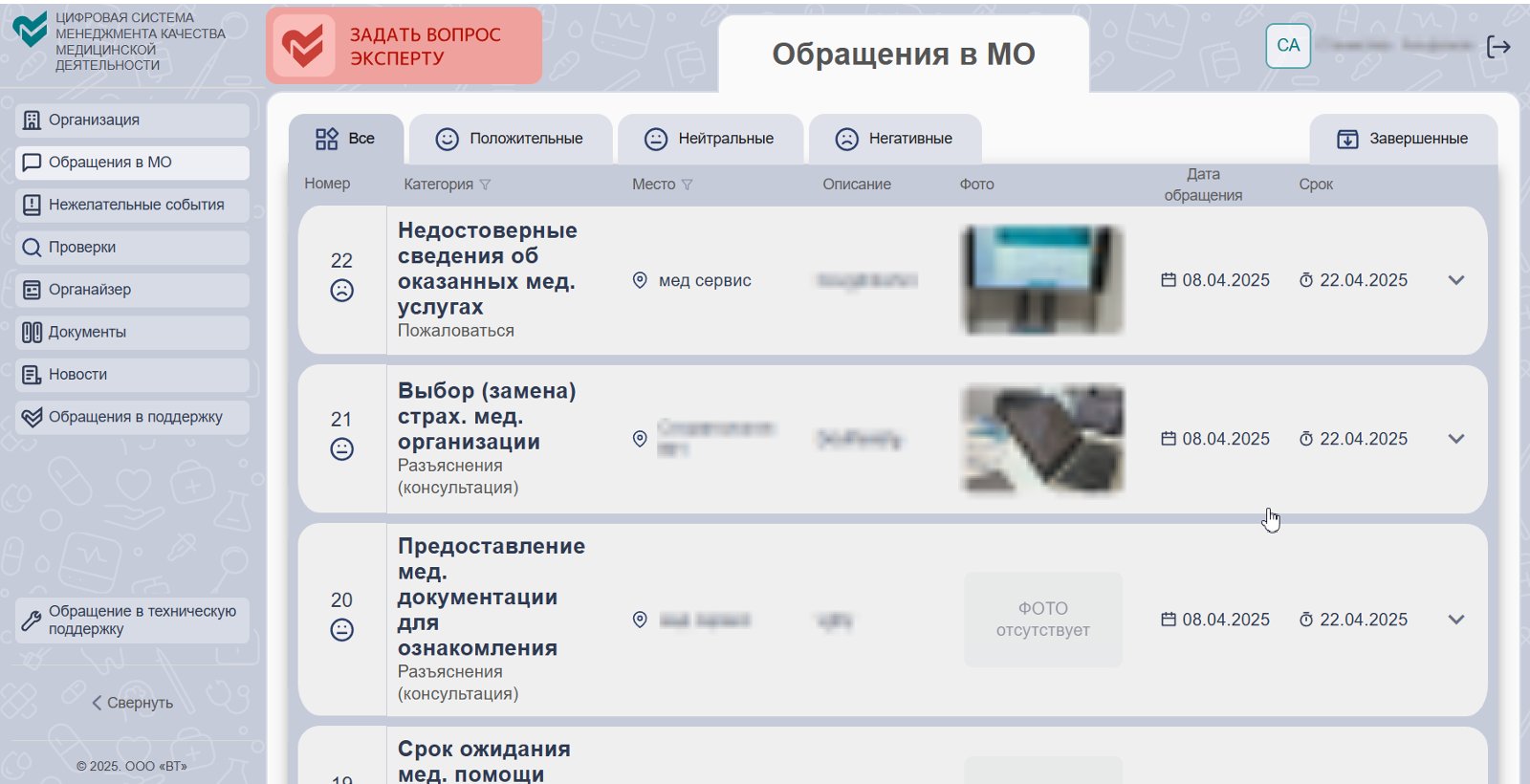The image size is (1530, 784).
Task: Expand appeal 21 with the chevron
Action: click(x=1456, y=439)
